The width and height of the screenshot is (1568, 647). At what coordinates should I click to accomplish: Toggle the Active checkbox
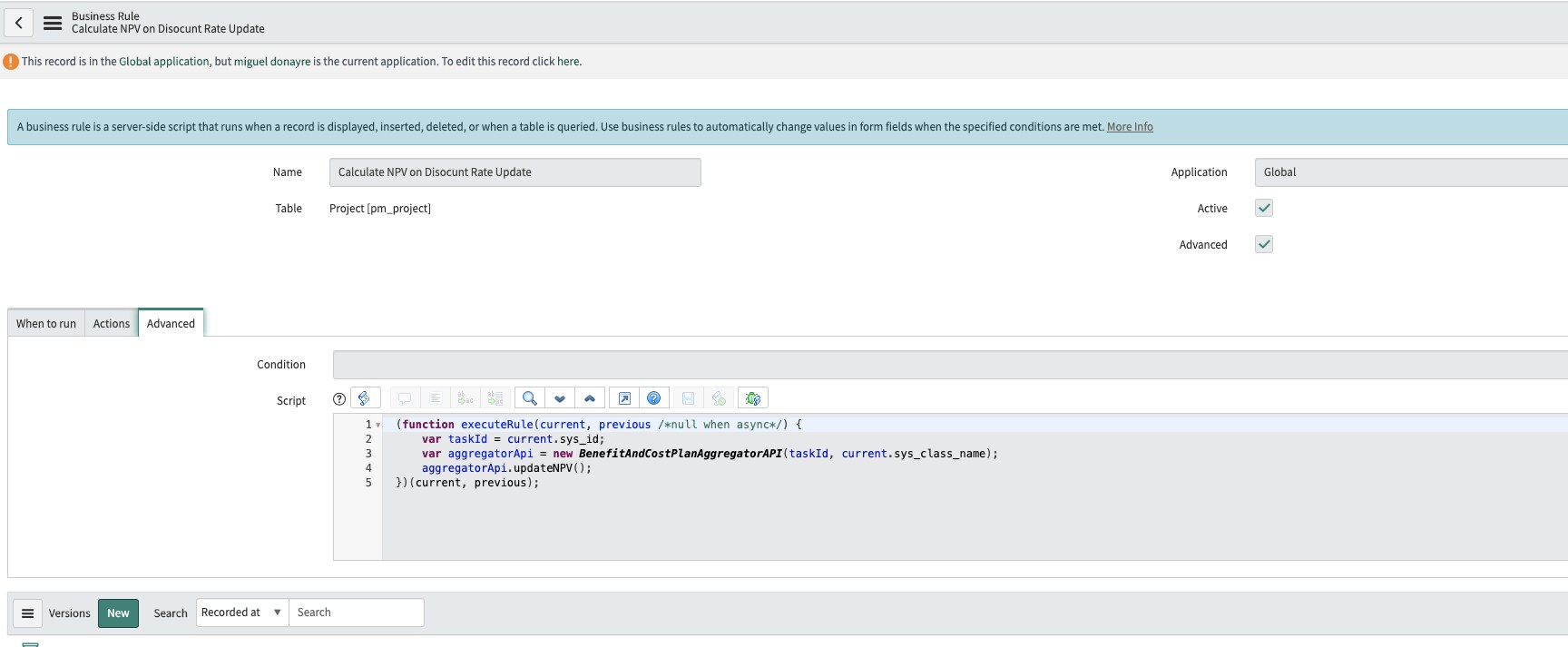point(1264,208)
